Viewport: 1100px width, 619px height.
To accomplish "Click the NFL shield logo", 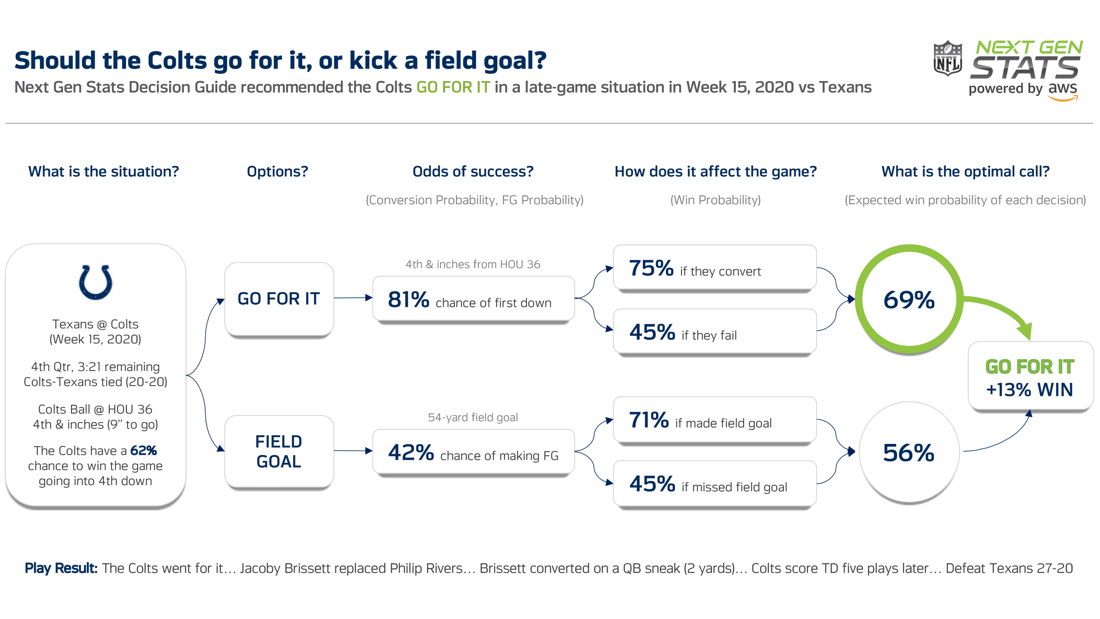I will click(947, 59).
